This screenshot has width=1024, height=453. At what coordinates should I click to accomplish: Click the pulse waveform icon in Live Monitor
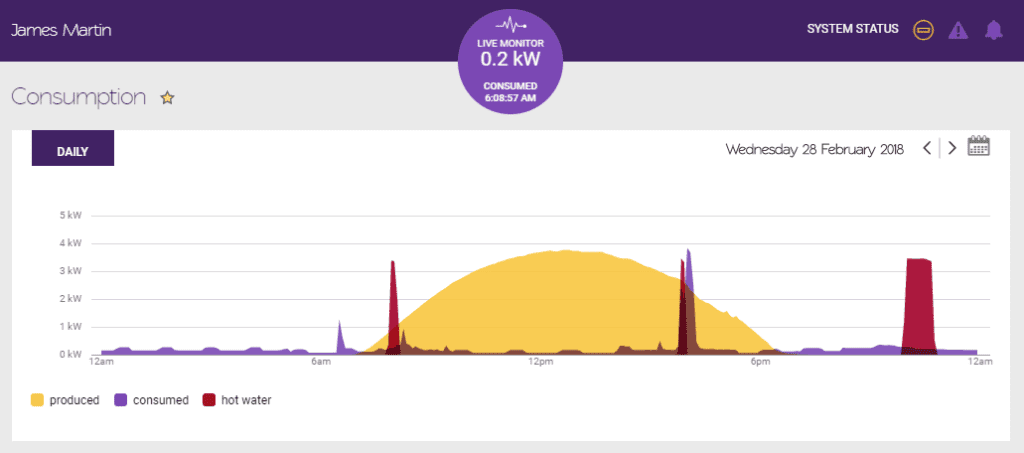pyautogui.click(x=511, y=25)
